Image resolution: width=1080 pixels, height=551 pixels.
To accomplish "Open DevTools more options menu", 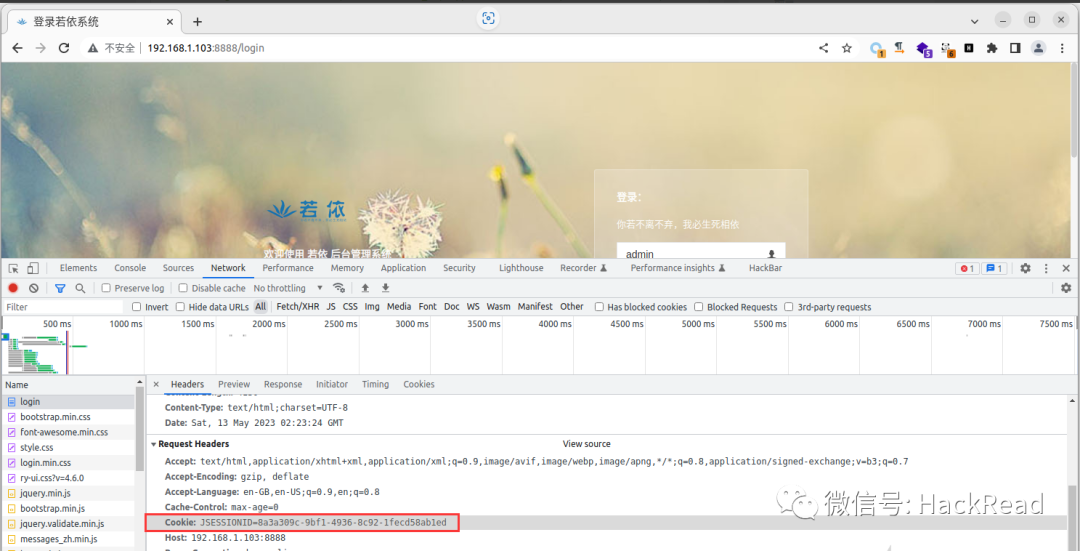I will click(1046, 268).
